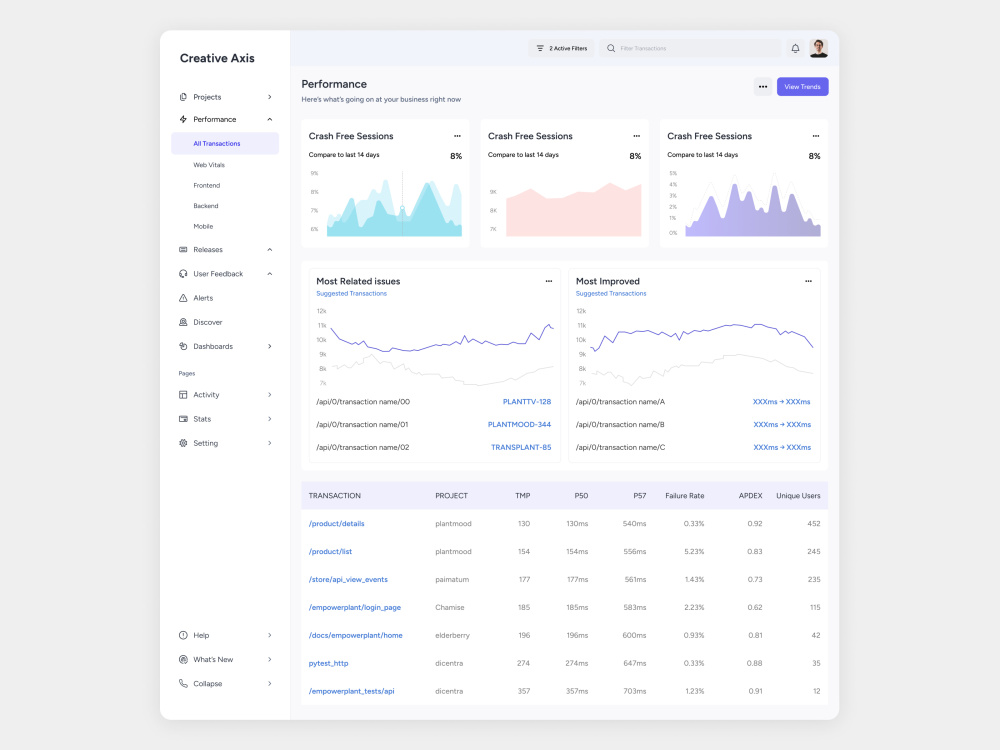Expand the Setting section

(x=267, y=443)
